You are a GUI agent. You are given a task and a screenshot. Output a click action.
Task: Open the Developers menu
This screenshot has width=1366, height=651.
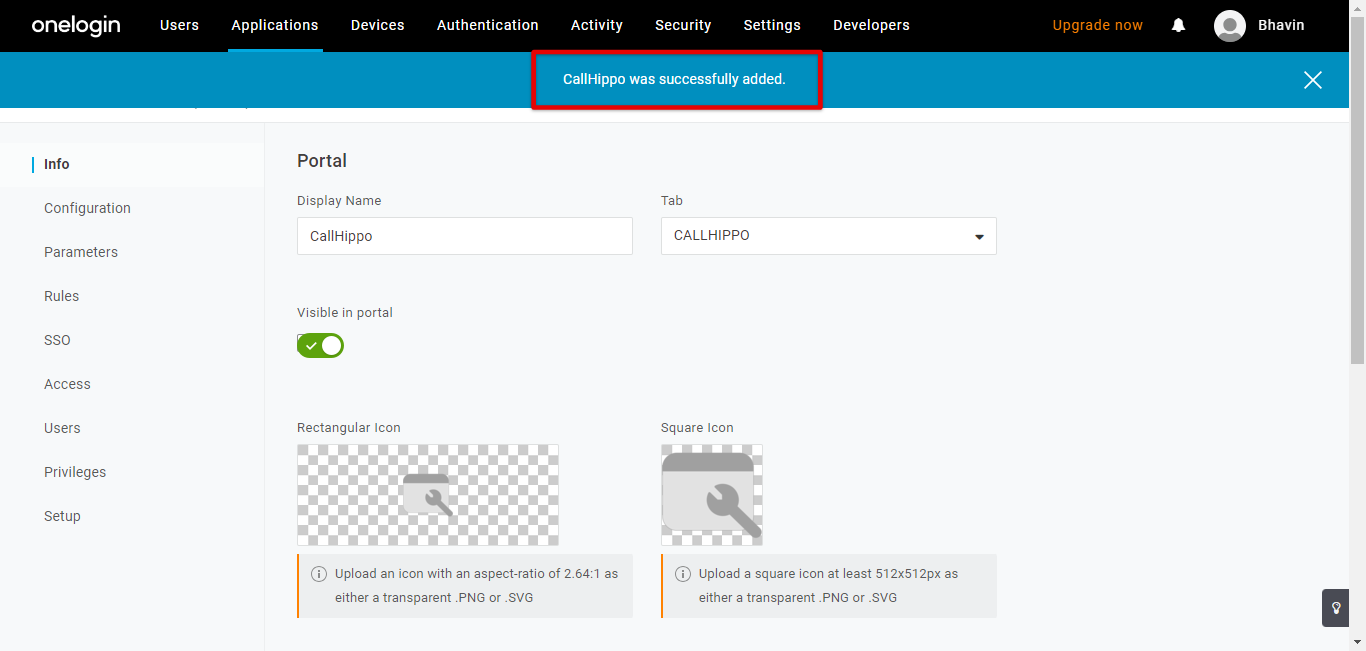click(x=871, y=25)
